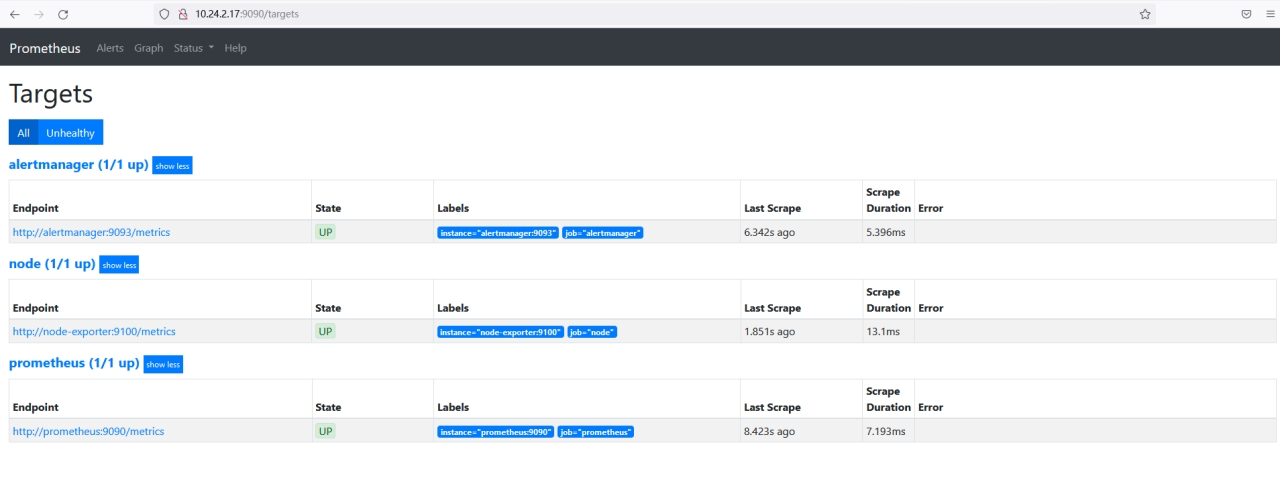Click the 5.396ms scrape duration value
The height and width of the screenshot is (492, 1280).
click(885, 232)
